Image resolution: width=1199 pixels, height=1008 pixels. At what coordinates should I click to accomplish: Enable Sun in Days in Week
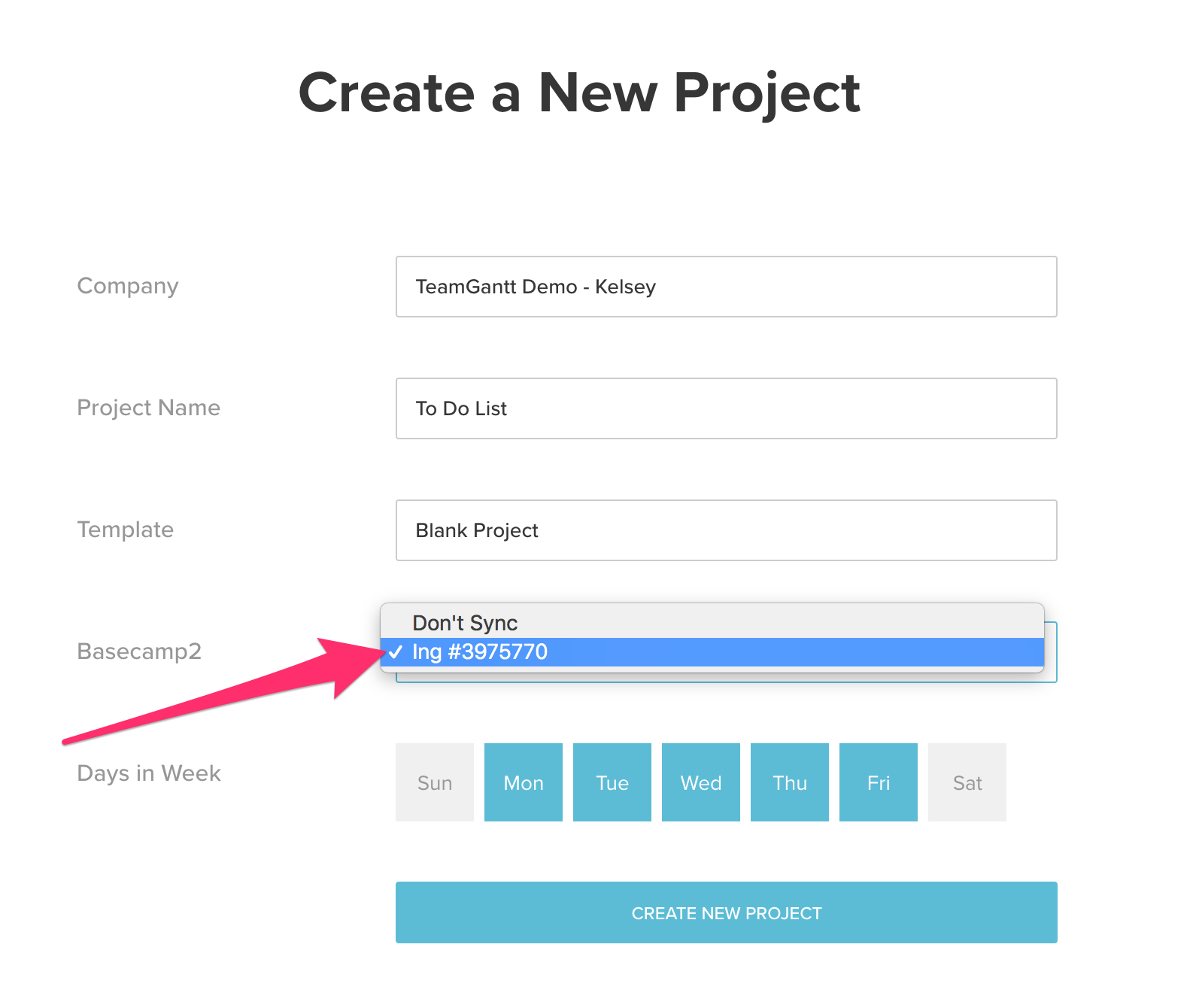click(435, 782)
